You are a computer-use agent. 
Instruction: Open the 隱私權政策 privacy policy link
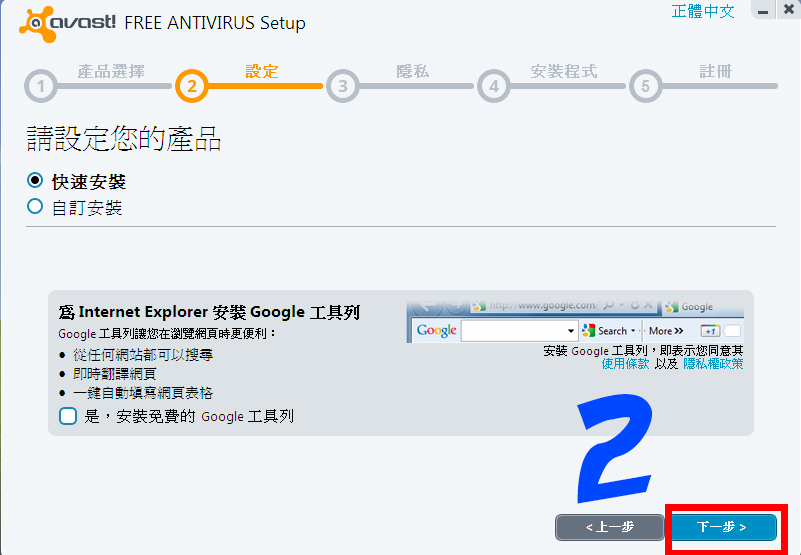tap(713, 363)
